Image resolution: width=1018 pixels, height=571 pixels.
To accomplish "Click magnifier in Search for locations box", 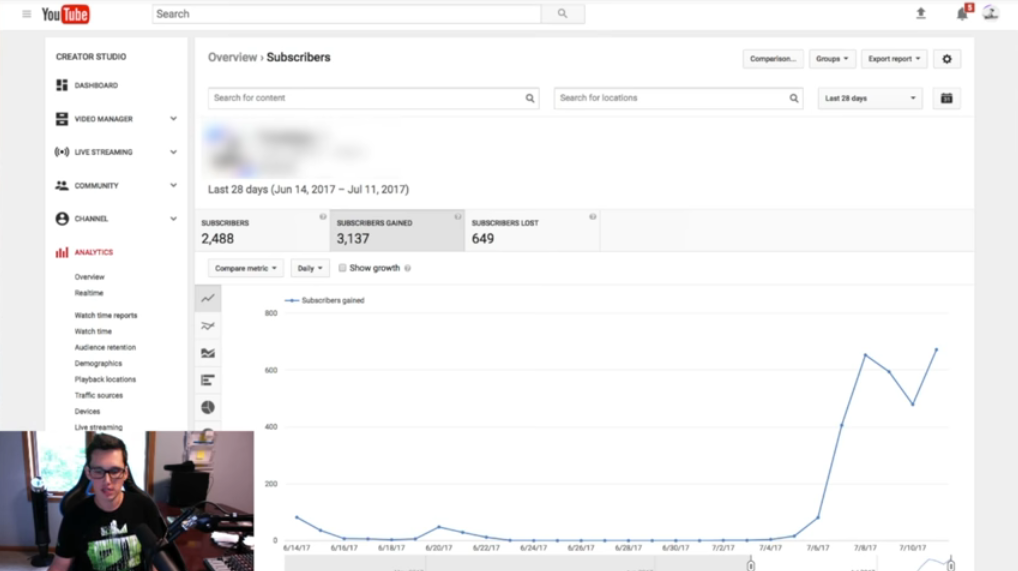I will (x=793, y=98).
